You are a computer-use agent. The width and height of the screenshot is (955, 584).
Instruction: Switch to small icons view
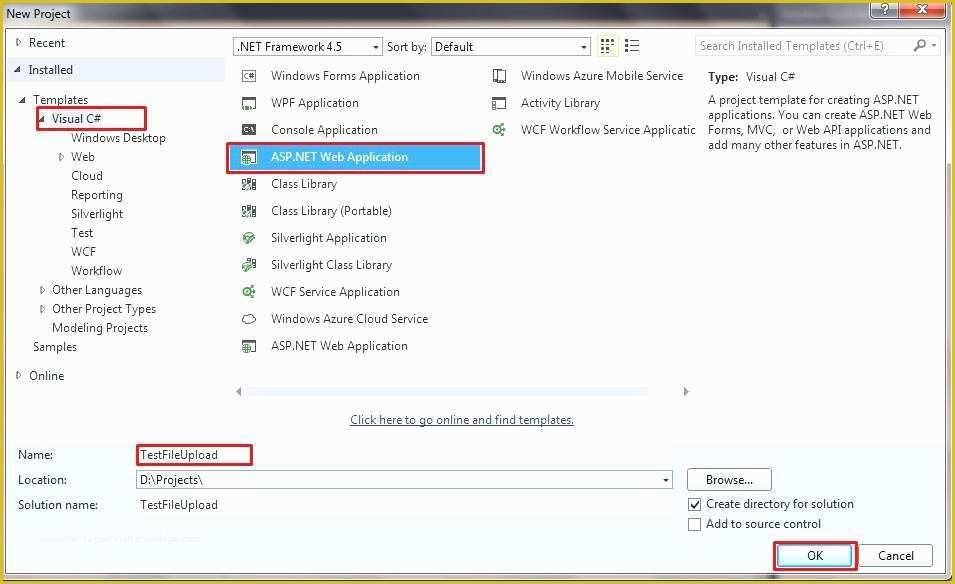(x=607, y=46)
